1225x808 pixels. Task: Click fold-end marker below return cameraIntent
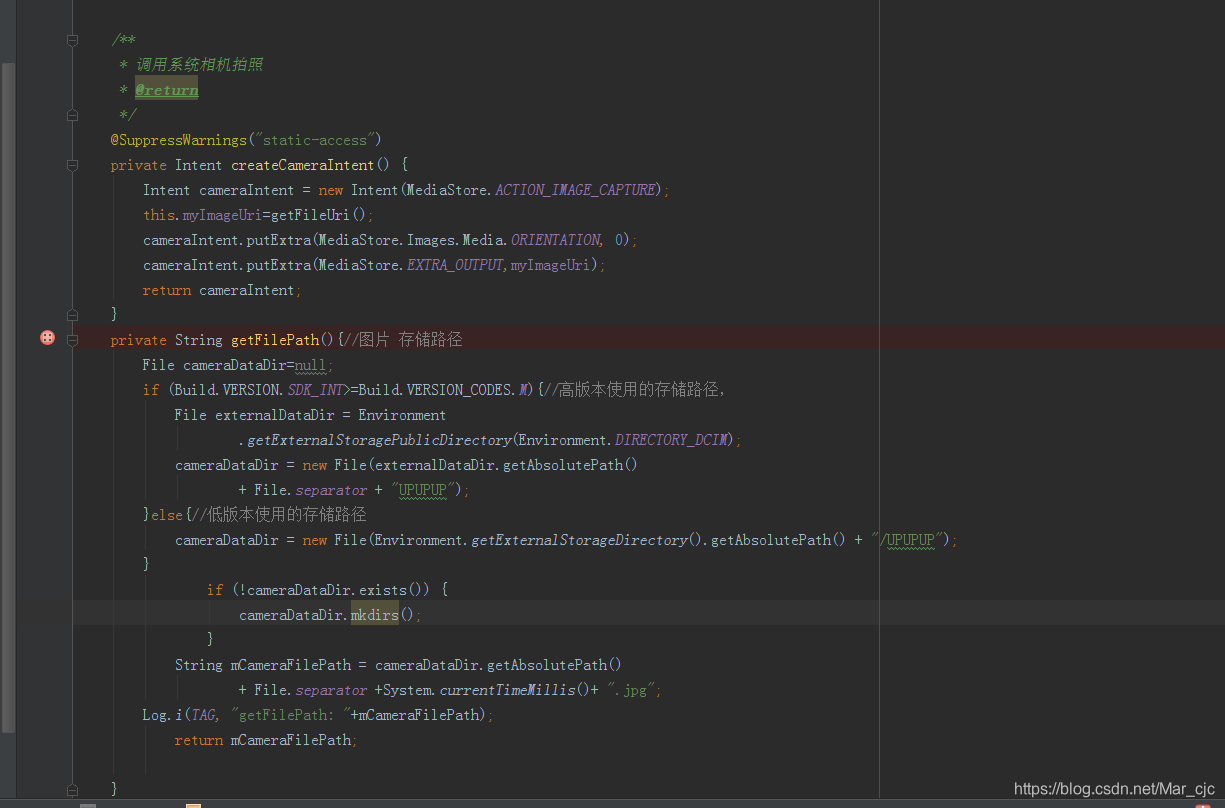pos(72,315)
